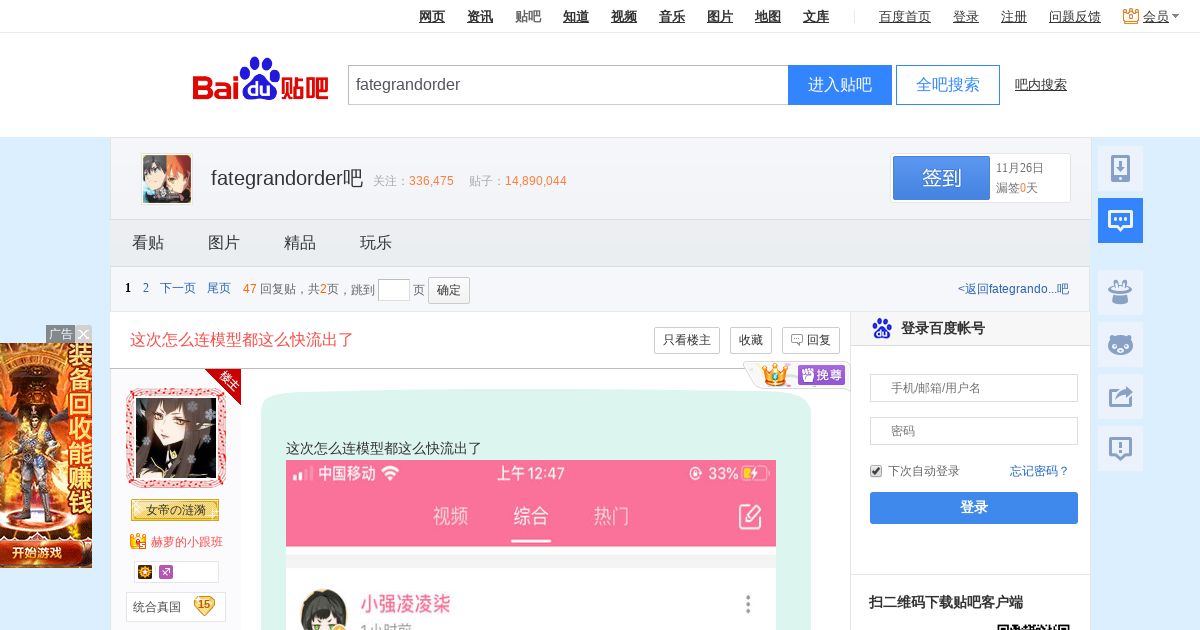Open the 知道 top navigation item

click(576, 16)
